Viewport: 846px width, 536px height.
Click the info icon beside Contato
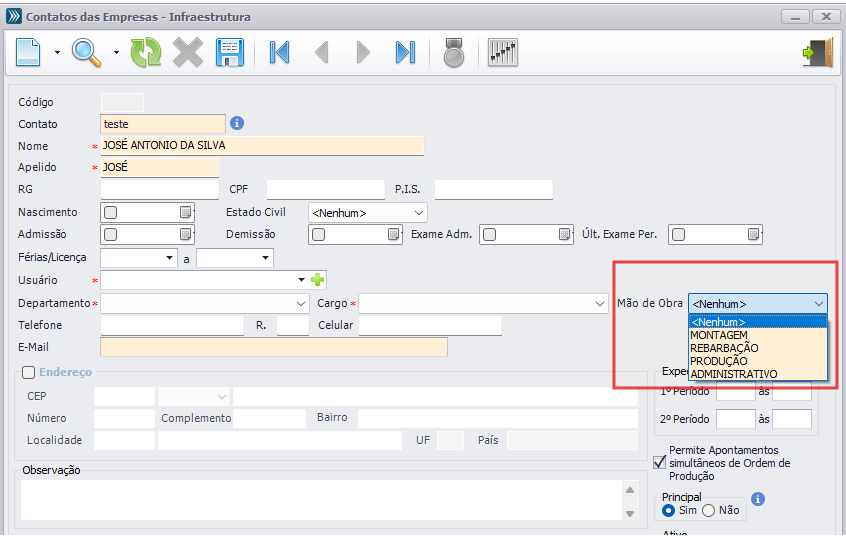[x=238, y=123]
